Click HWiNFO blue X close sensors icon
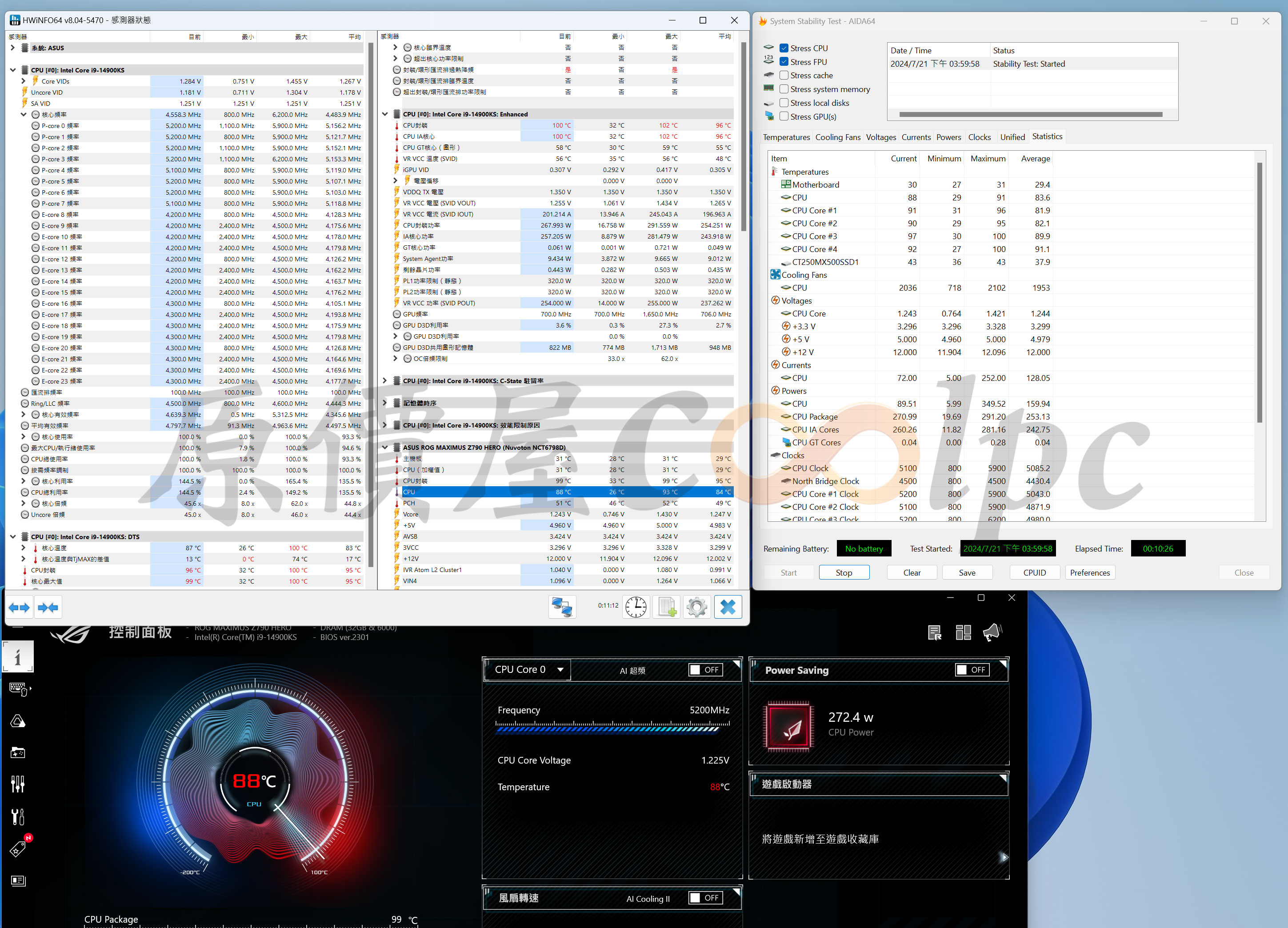Image resolution: width=1288 pixels, height=928 pixels. click(x=728, y=607)
